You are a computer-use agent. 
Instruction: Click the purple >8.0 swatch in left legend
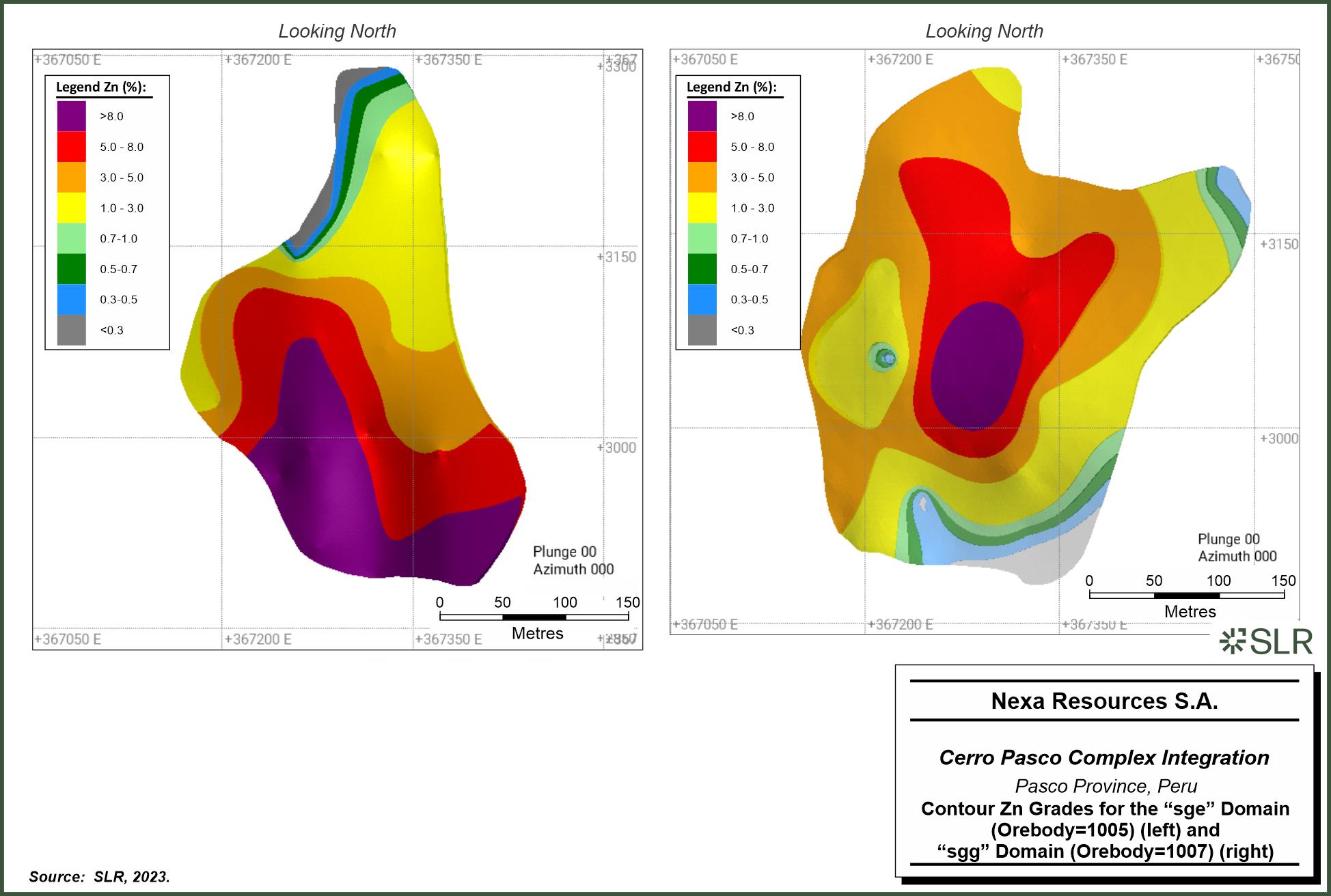pyautogui.click(x=71, y=116)
